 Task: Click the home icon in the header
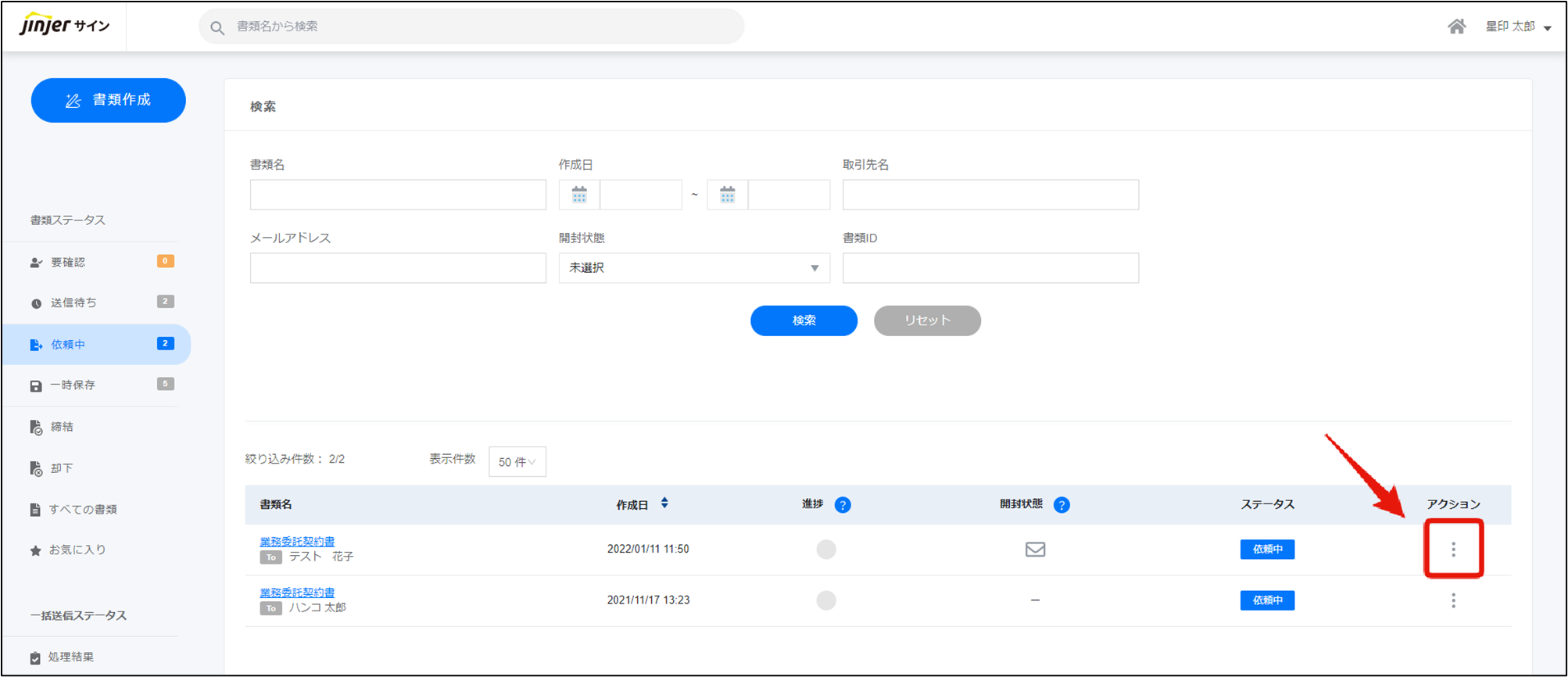(1456, 27)
